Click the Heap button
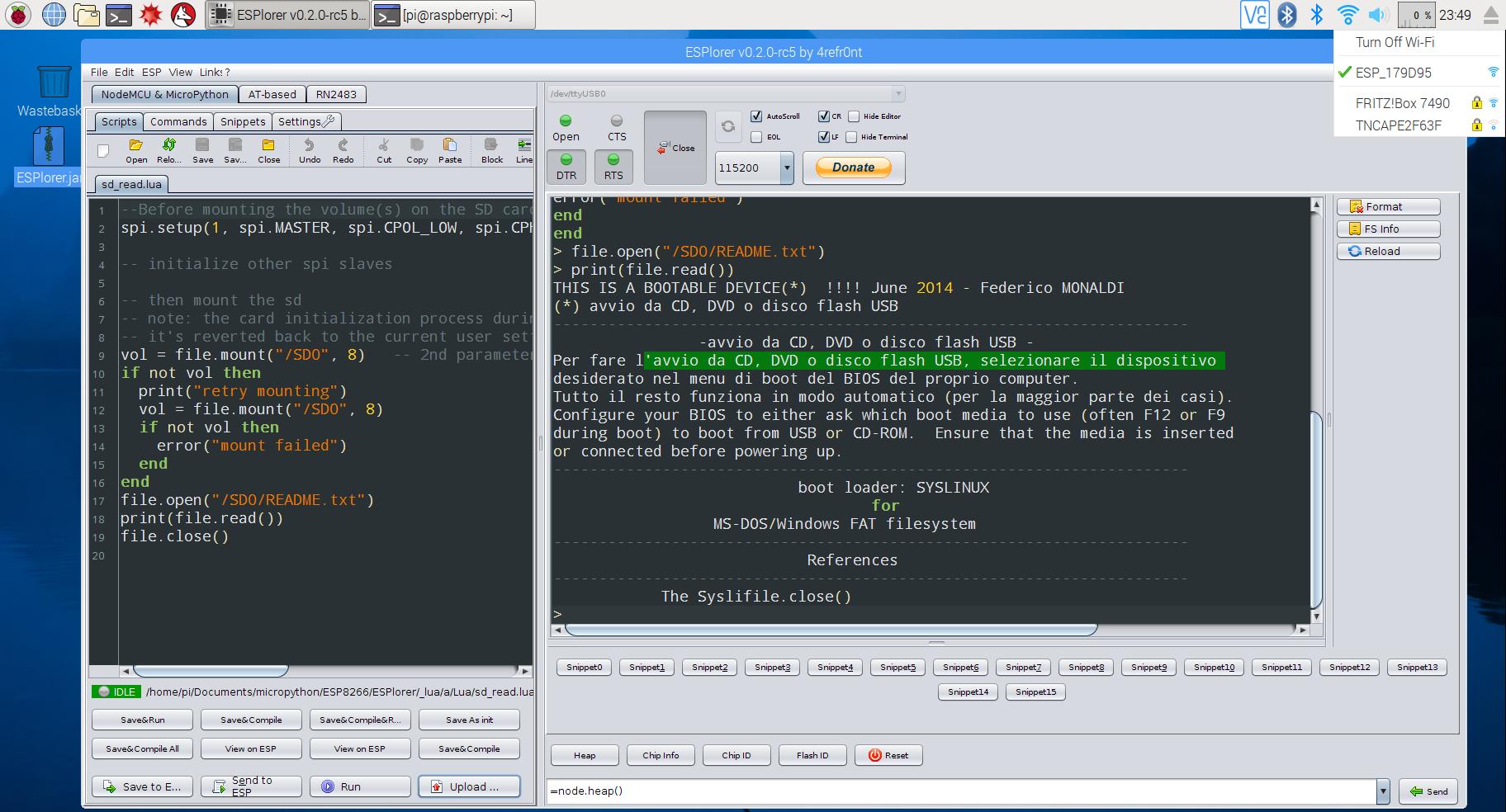Viewport: 1506px width, 812px height. pos(585,755)
